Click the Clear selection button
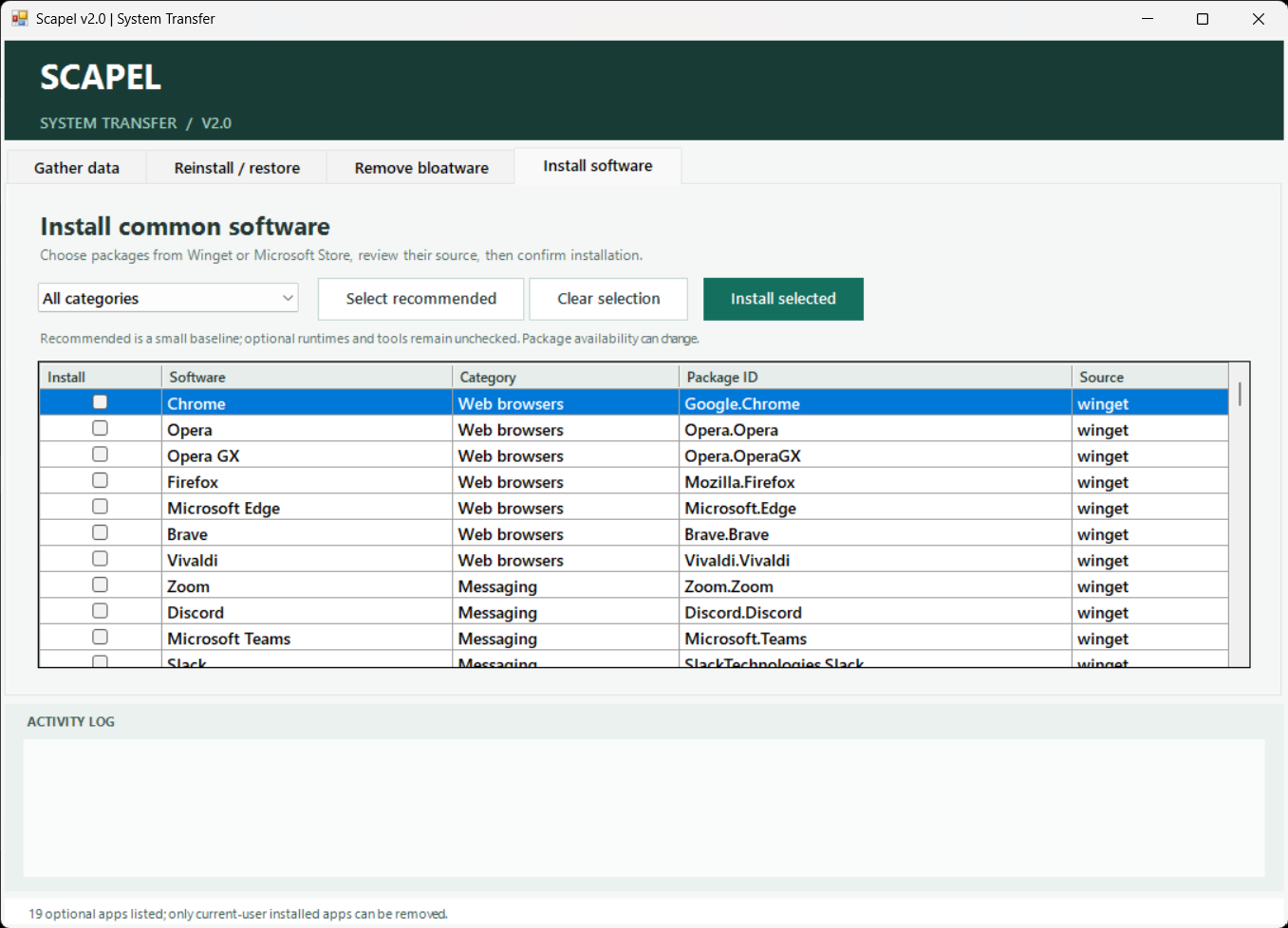 click(x=608, y=299)
